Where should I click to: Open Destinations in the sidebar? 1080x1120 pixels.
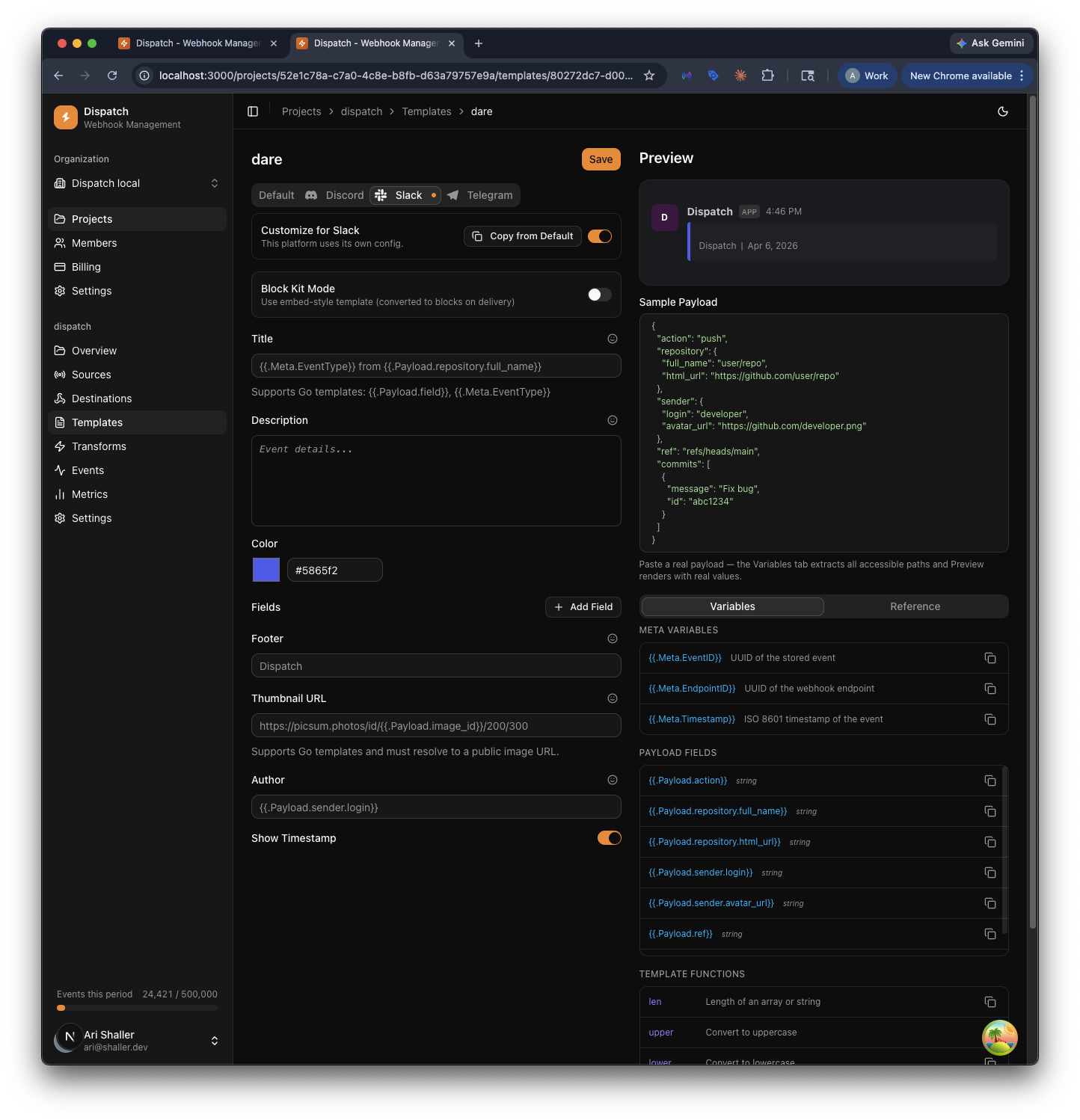pyautogui.click(x=138, y=399)
